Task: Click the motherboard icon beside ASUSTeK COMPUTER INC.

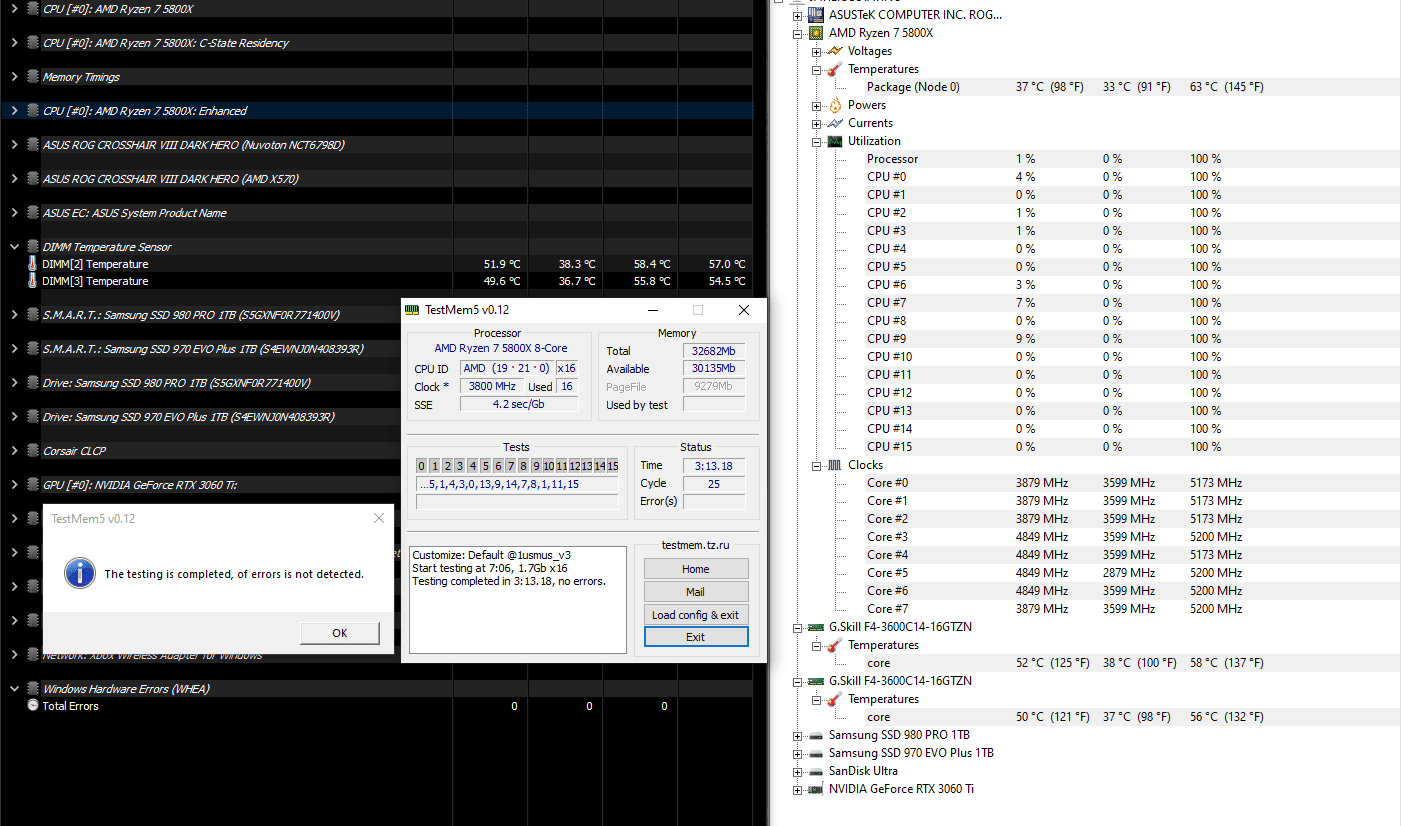Action: coord(818,15)
